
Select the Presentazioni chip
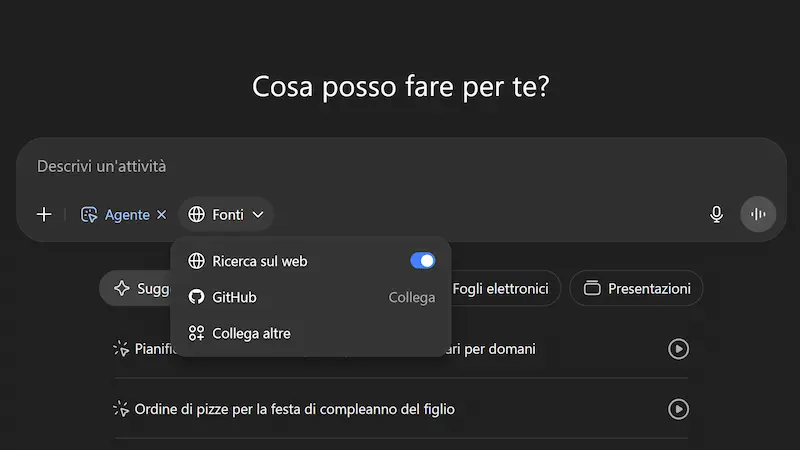[x=636, y=288]
